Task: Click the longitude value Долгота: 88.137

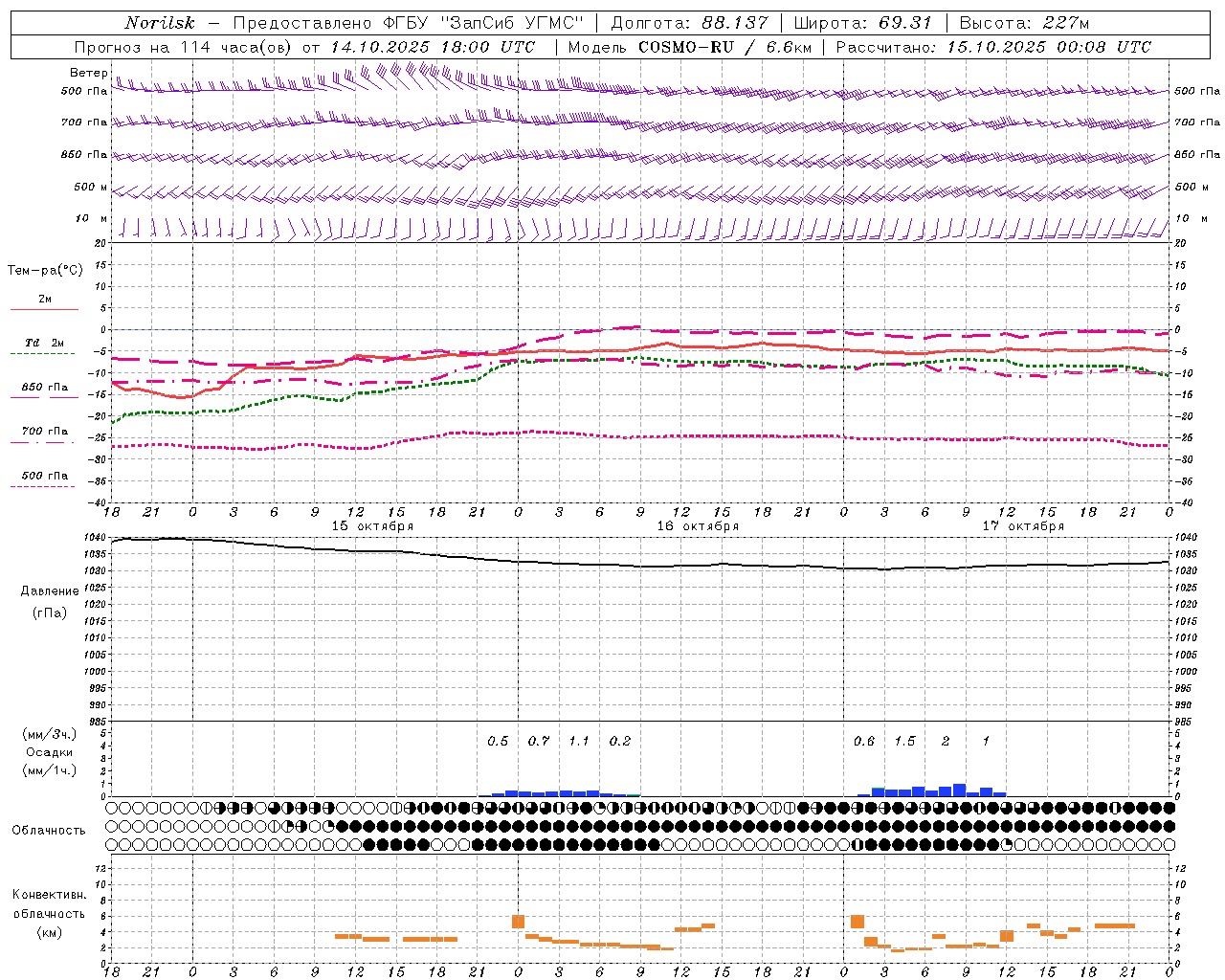Action: coord(689,23)
